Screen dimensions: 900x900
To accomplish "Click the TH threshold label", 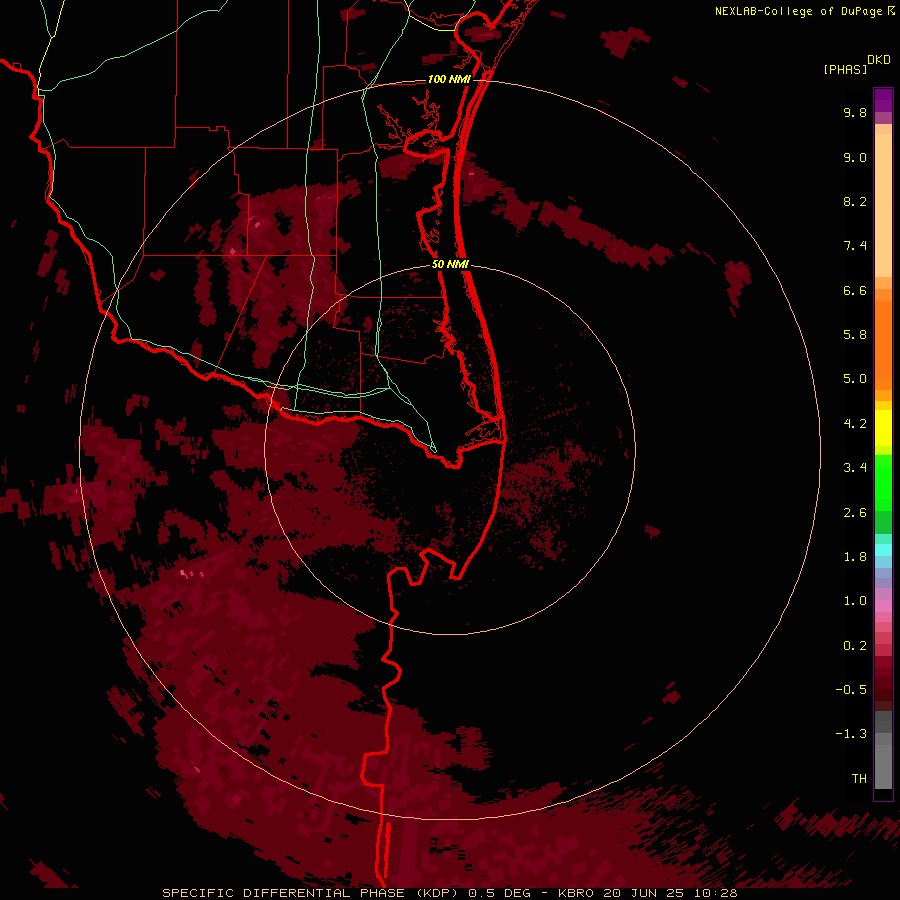I will tap(859, 779).
